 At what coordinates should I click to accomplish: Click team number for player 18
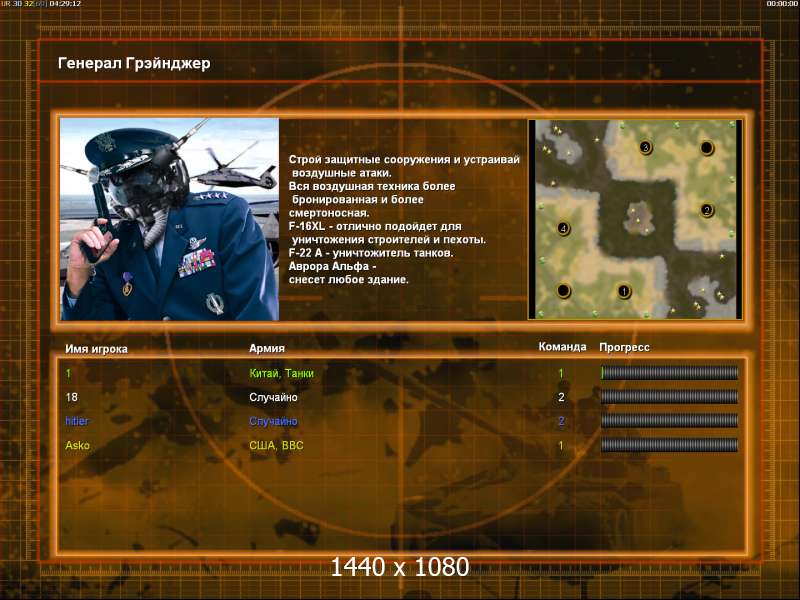click(x=561, y=397)
